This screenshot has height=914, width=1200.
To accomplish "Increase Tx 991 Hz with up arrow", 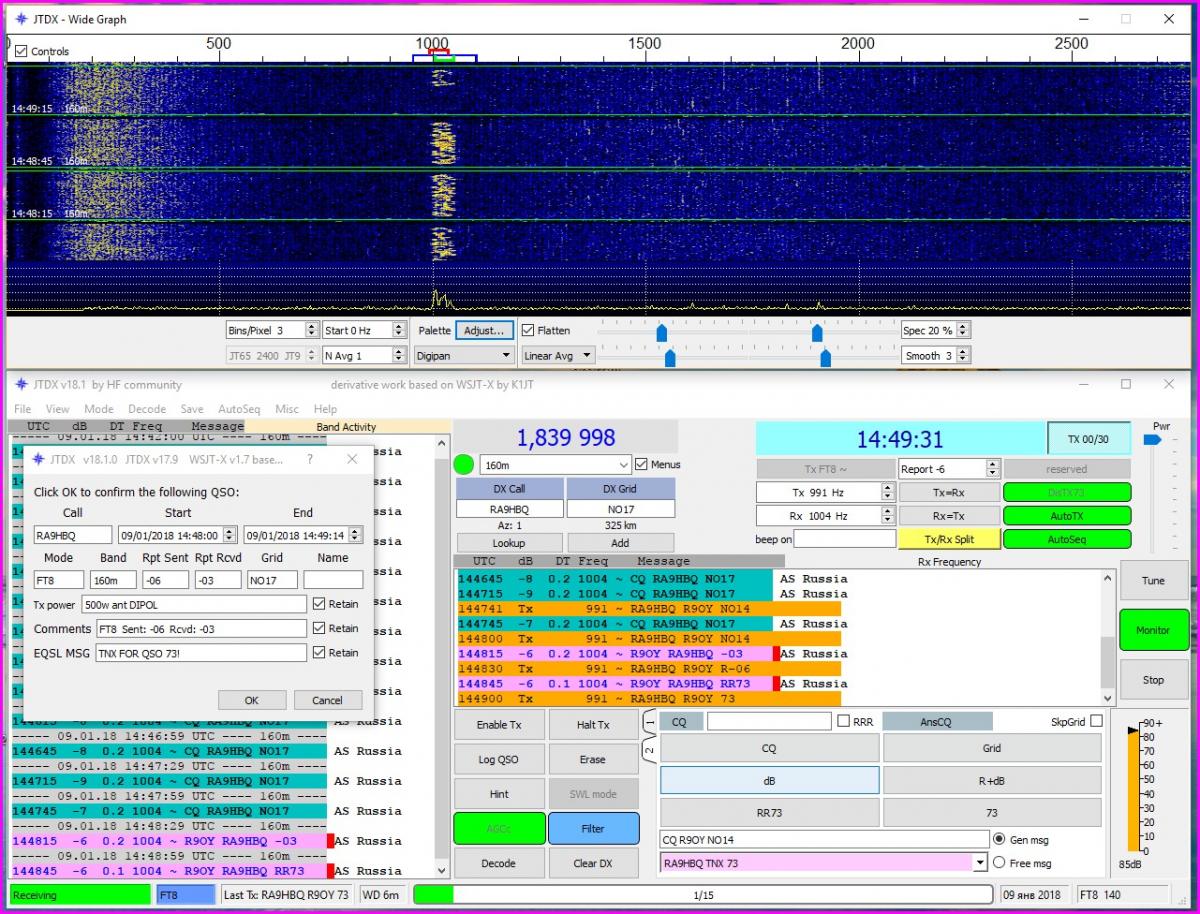I will tap(888, 488).
